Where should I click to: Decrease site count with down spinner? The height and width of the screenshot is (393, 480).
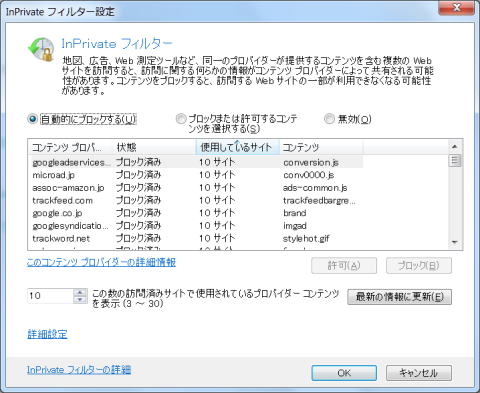(x=80, y=299)
